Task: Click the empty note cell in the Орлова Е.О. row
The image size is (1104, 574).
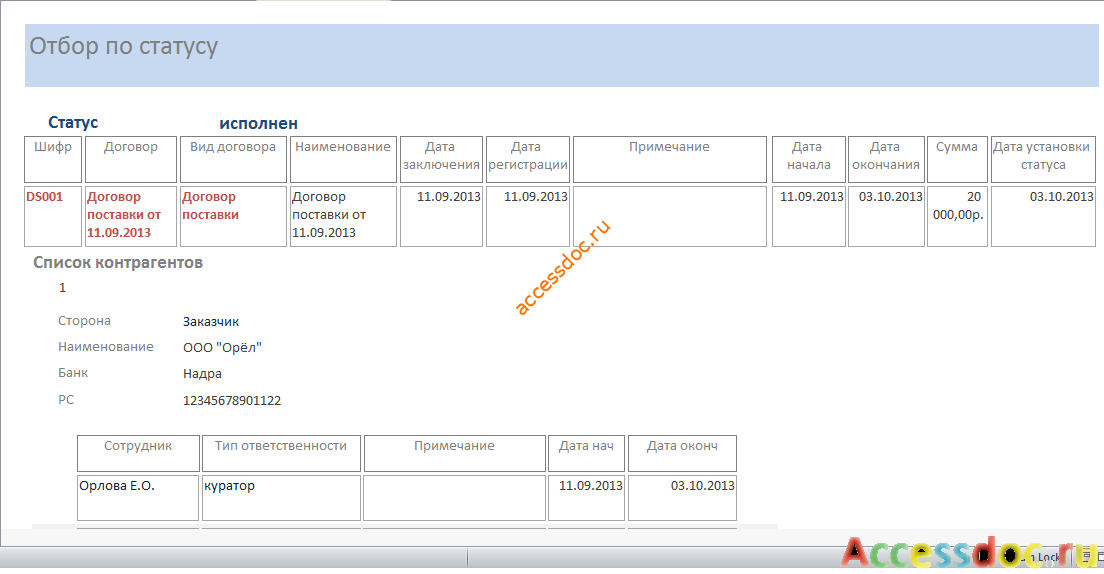Action: click(454, 498)
